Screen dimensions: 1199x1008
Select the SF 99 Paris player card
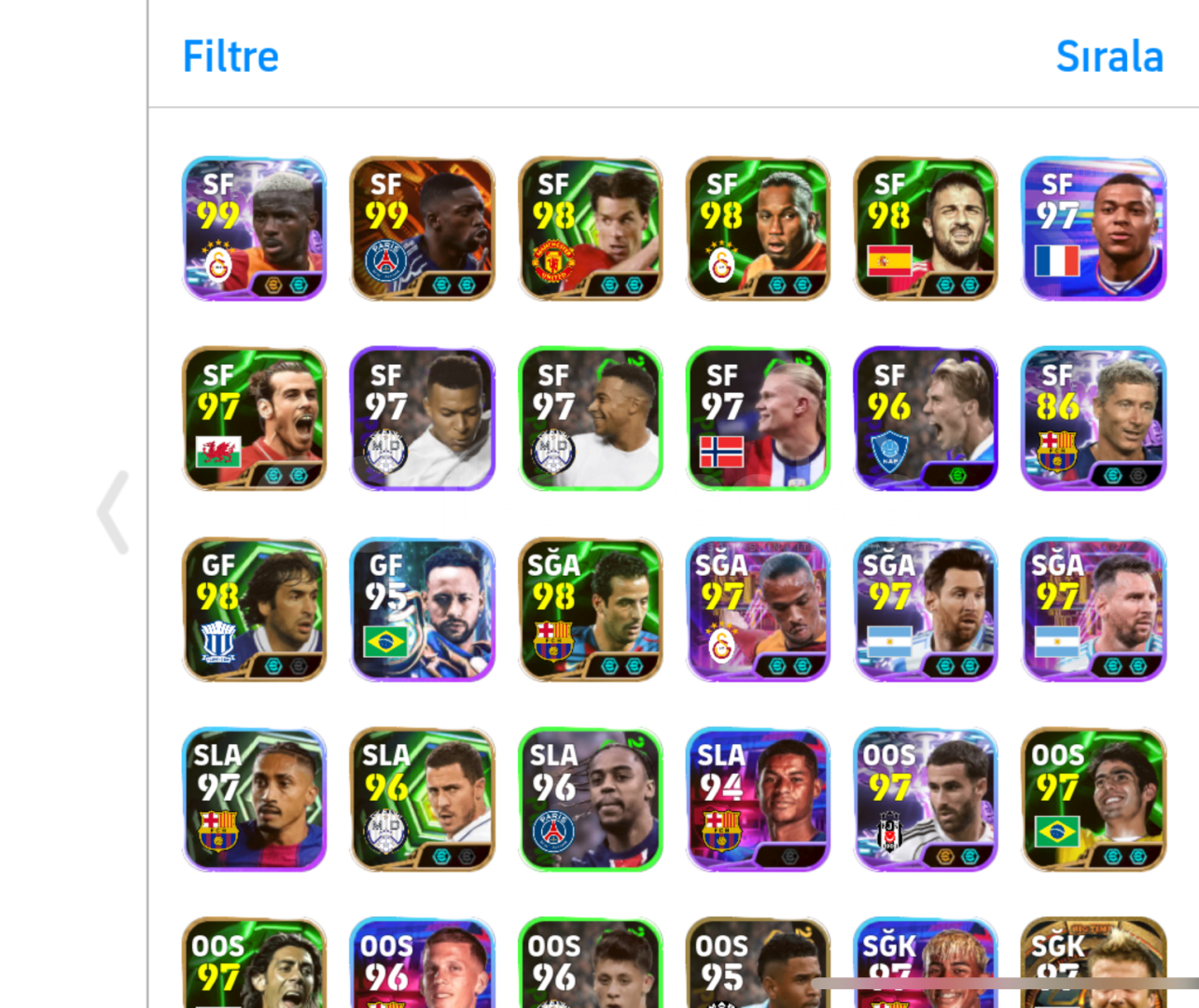pos(423,229)
